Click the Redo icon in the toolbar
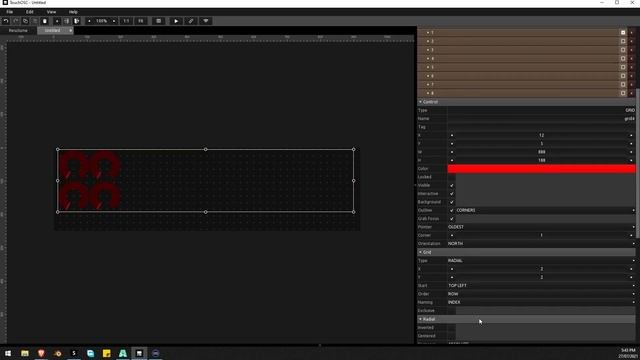Screen dimensions: 640x360 [16, 21]
